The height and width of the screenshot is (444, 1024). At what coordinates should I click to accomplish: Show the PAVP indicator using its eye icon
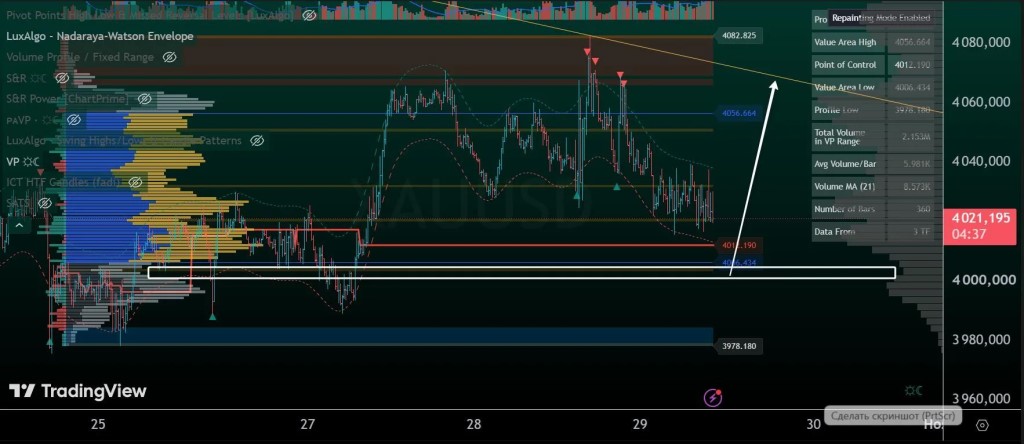(x=74, y=119)
